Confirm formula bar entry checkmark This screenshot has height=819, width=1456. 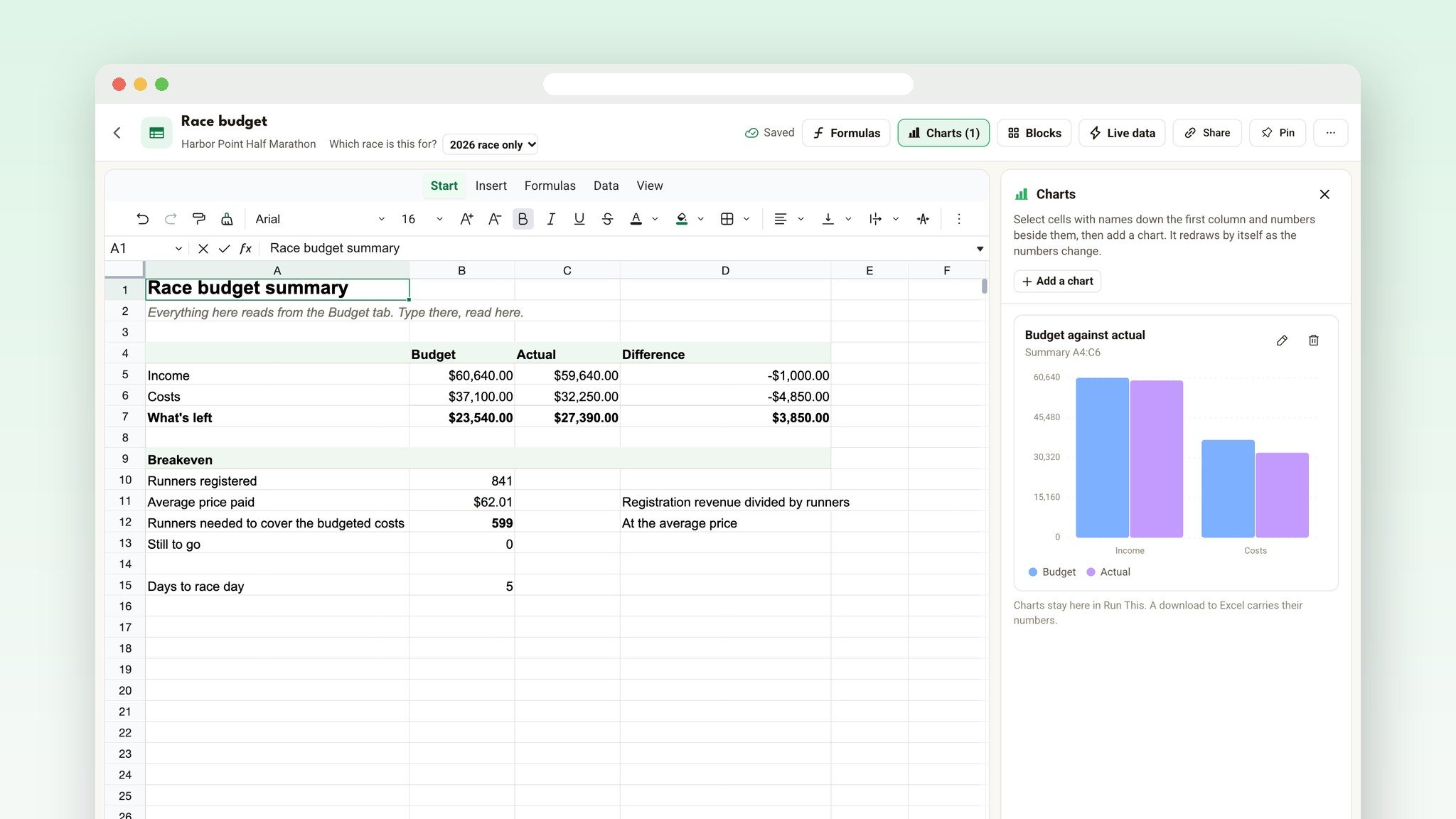[224, 248]
